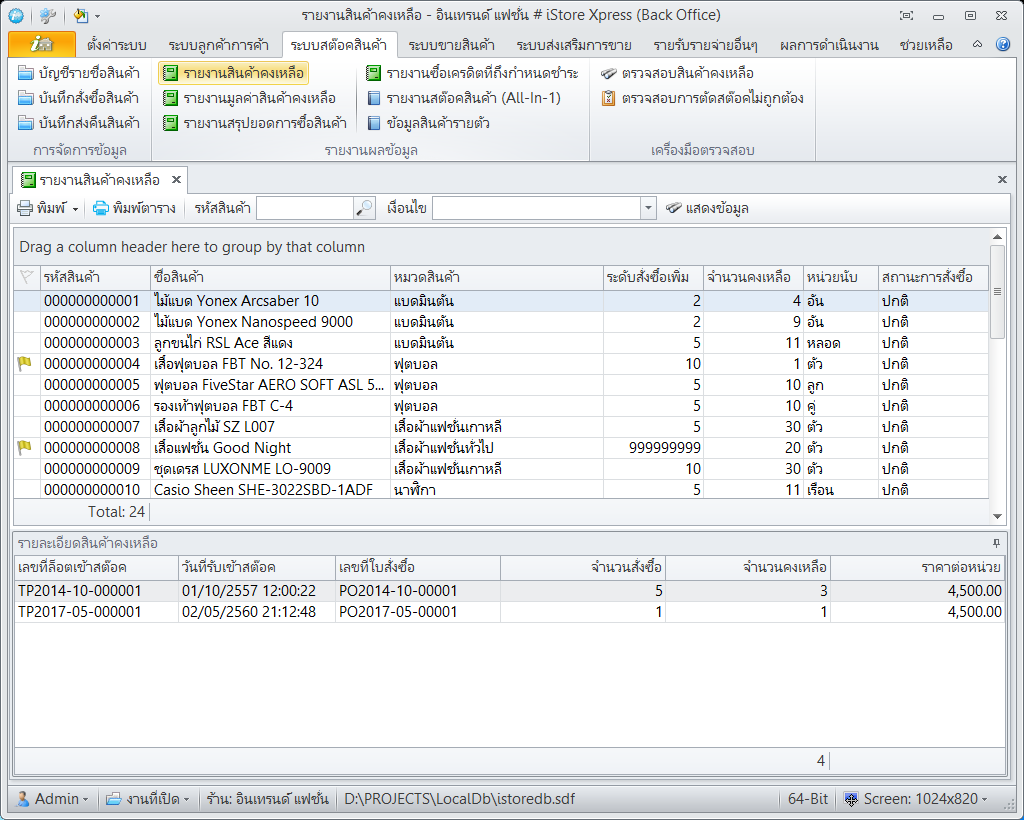
Task: Open บันทึกส่งคืนสินค้า return entry
Action: point(79,123)
